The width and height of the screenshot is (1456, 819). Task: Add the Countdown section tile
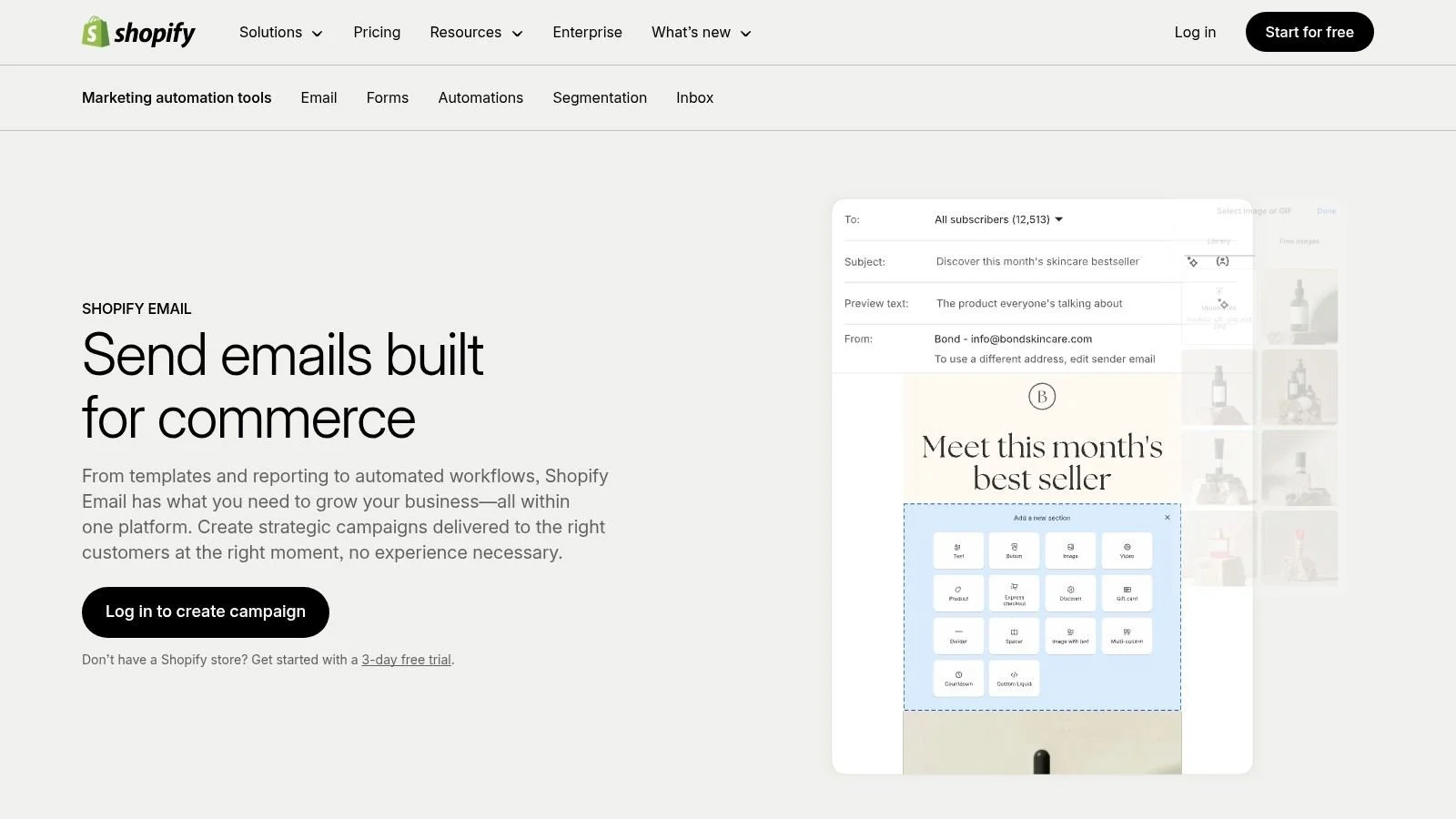[958, 679]
